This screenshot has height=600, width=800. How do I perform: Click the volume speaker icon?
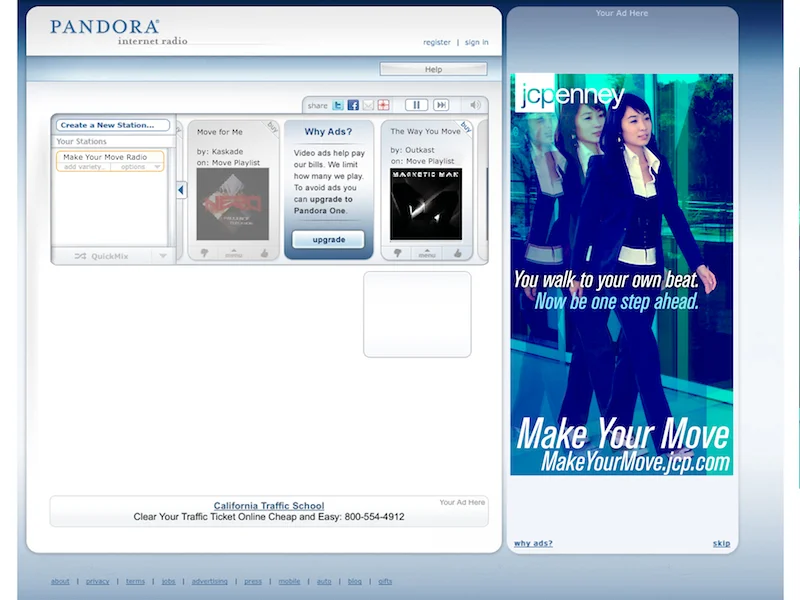[x=474, y=103]
